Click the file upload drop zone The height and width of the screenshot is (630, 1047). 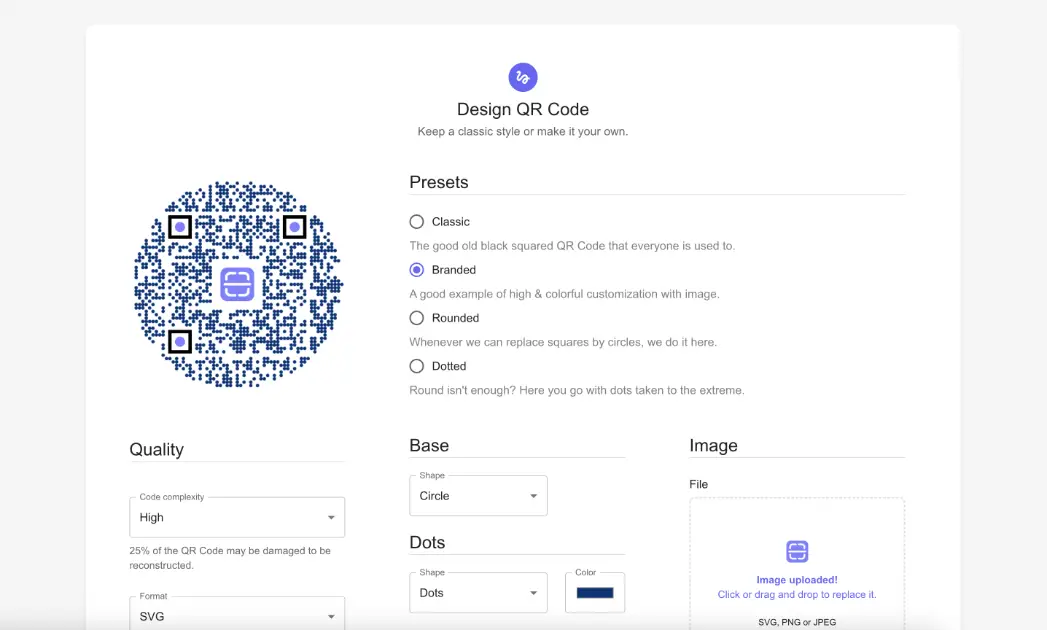click(x=796, y=560)
